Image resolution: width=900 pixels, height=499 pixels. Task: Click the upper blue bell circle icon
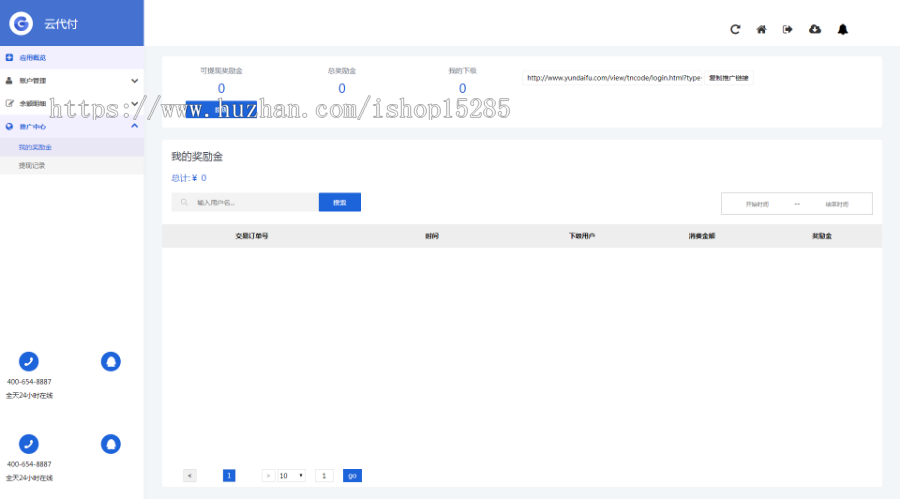click(111, 361)
